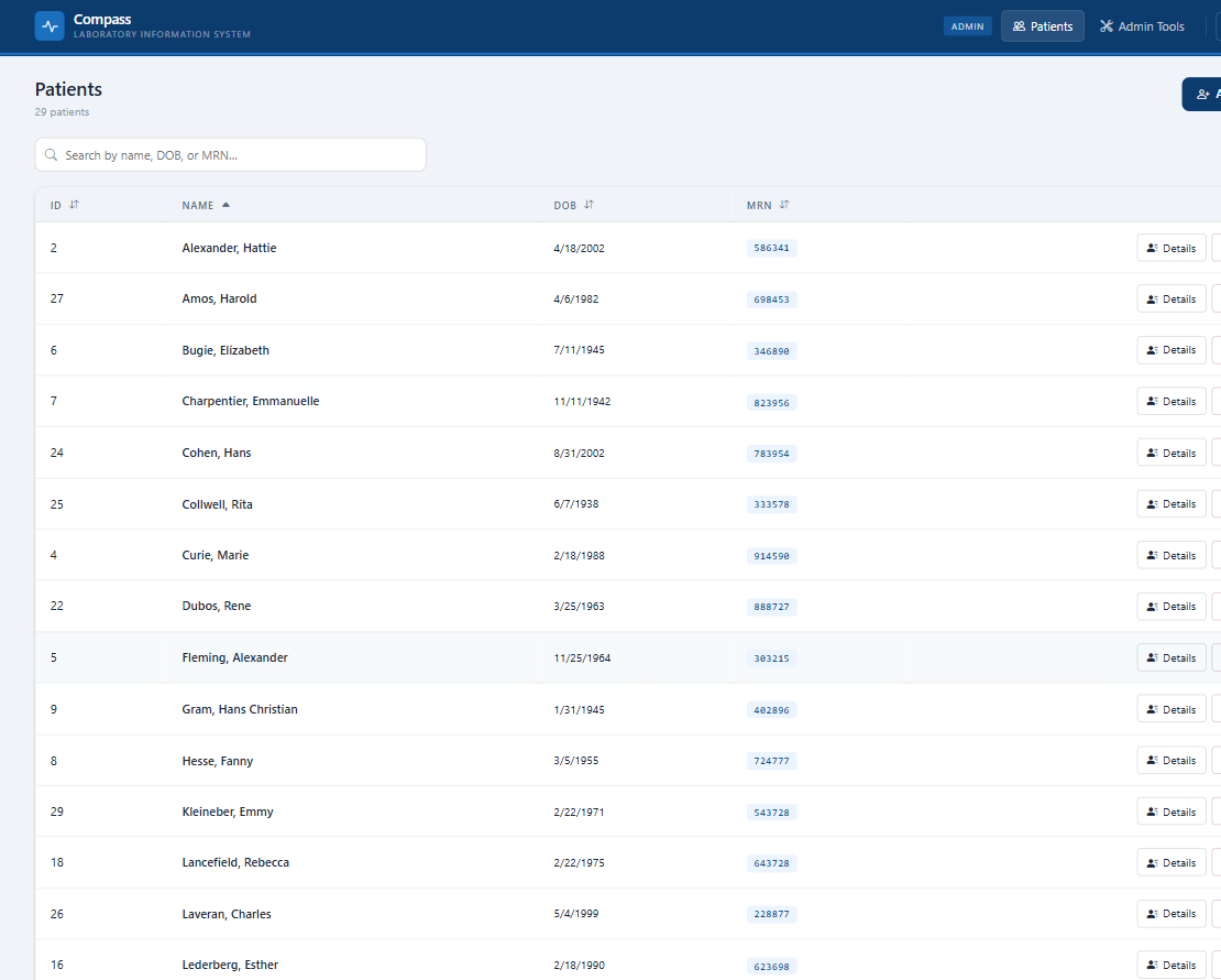The width and height of the screenshot is (1221, 980).
Task: Select the name Curie, Marie
Action: tap(215, 555)
